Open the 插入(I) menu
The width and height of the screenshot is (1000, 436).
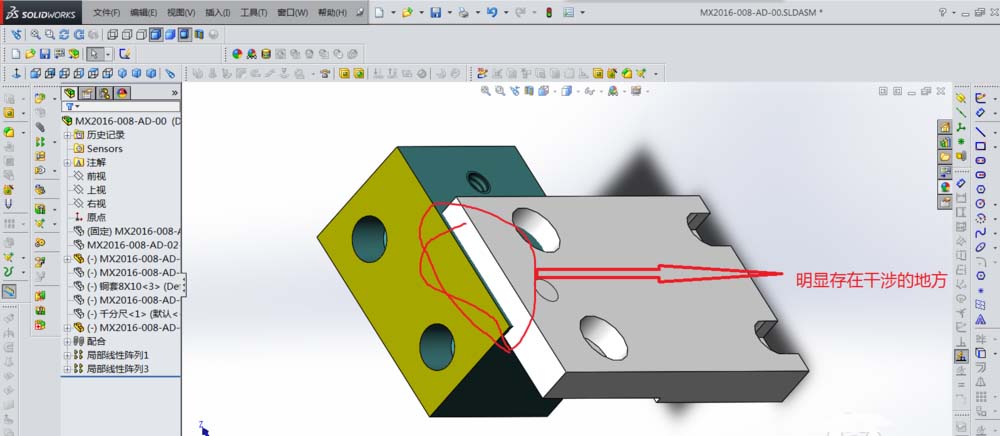click(218, 12)
